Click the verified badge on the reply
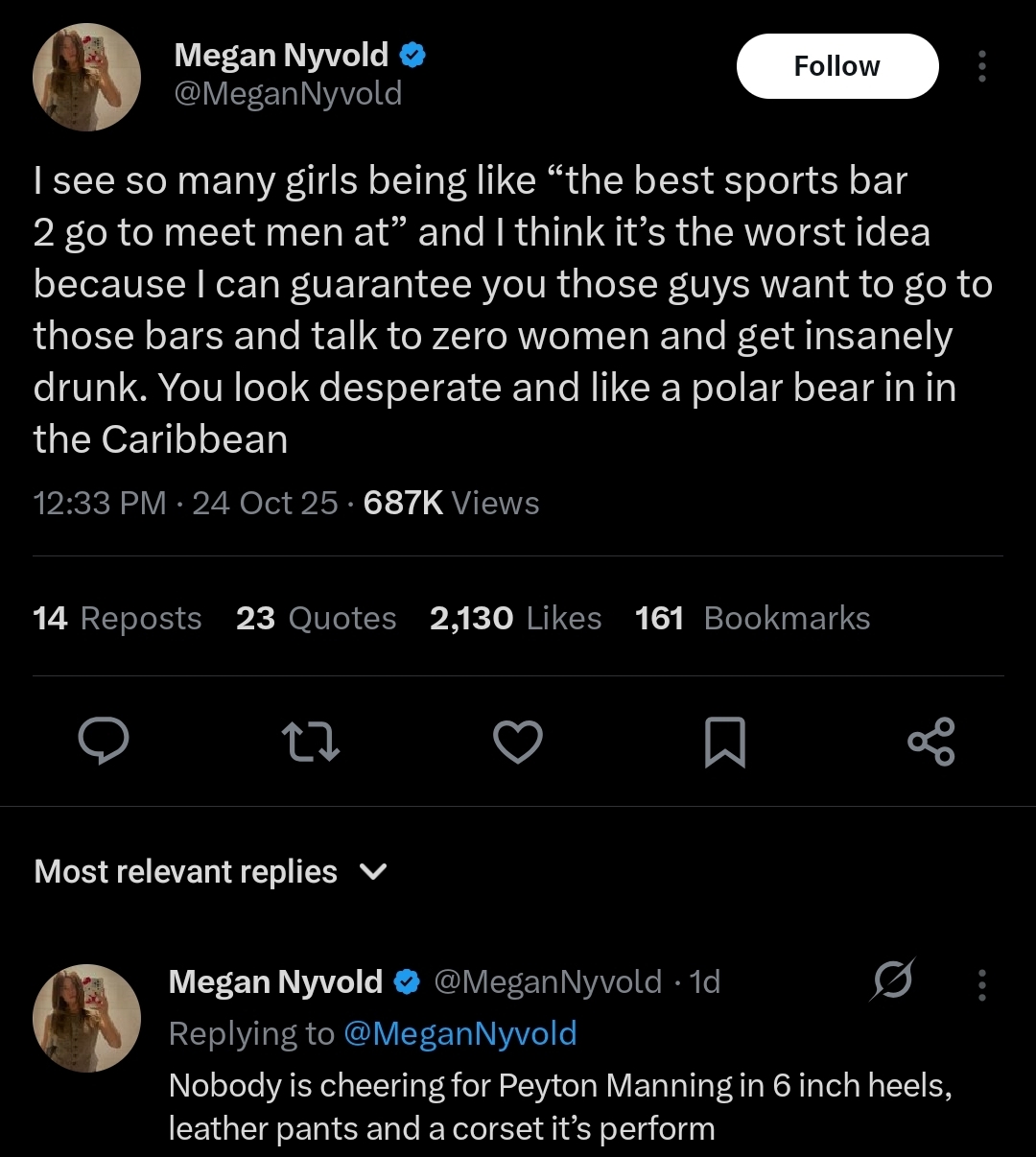The width and height of the screenshot is (1036, 1157). tap(407, 981)
